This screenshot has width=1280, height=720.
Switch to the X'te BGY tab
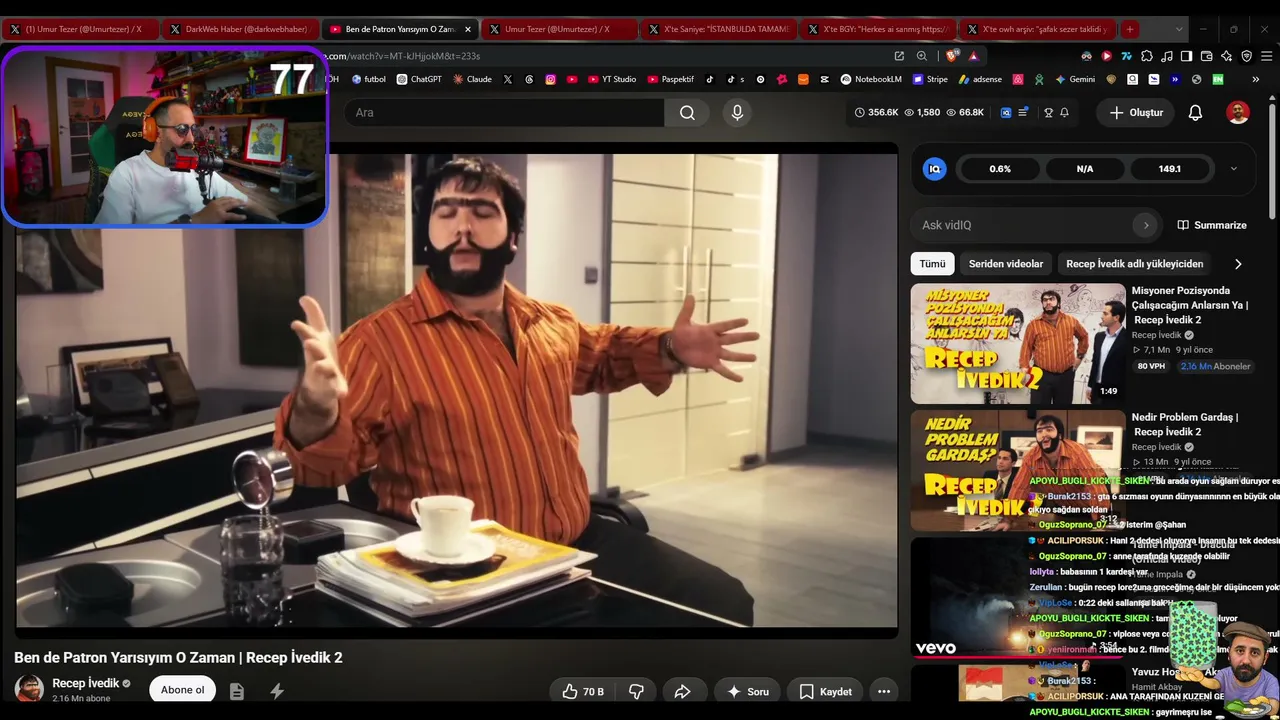[878, 29]
